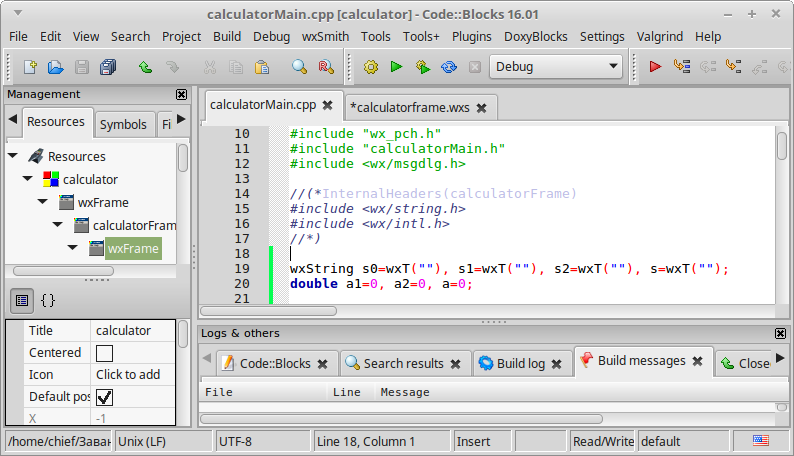The image size is (794, 456).
Task: Step to next line debug icon
Action: point(707,66)
